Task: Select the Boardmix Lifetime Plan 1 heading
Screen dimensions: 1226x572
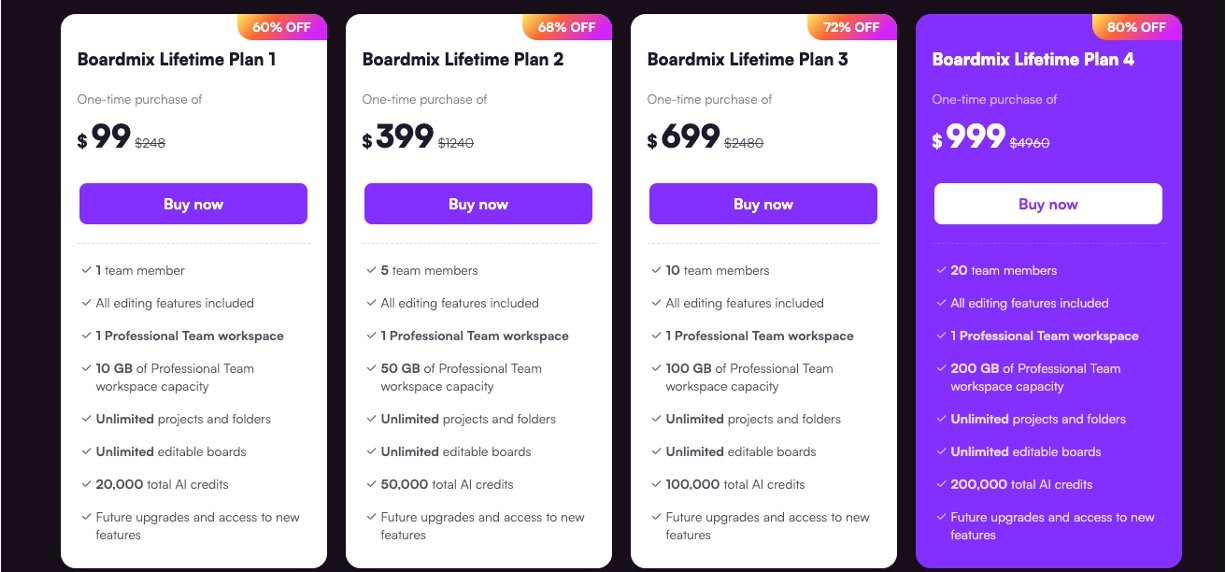Action: [177, 59]
